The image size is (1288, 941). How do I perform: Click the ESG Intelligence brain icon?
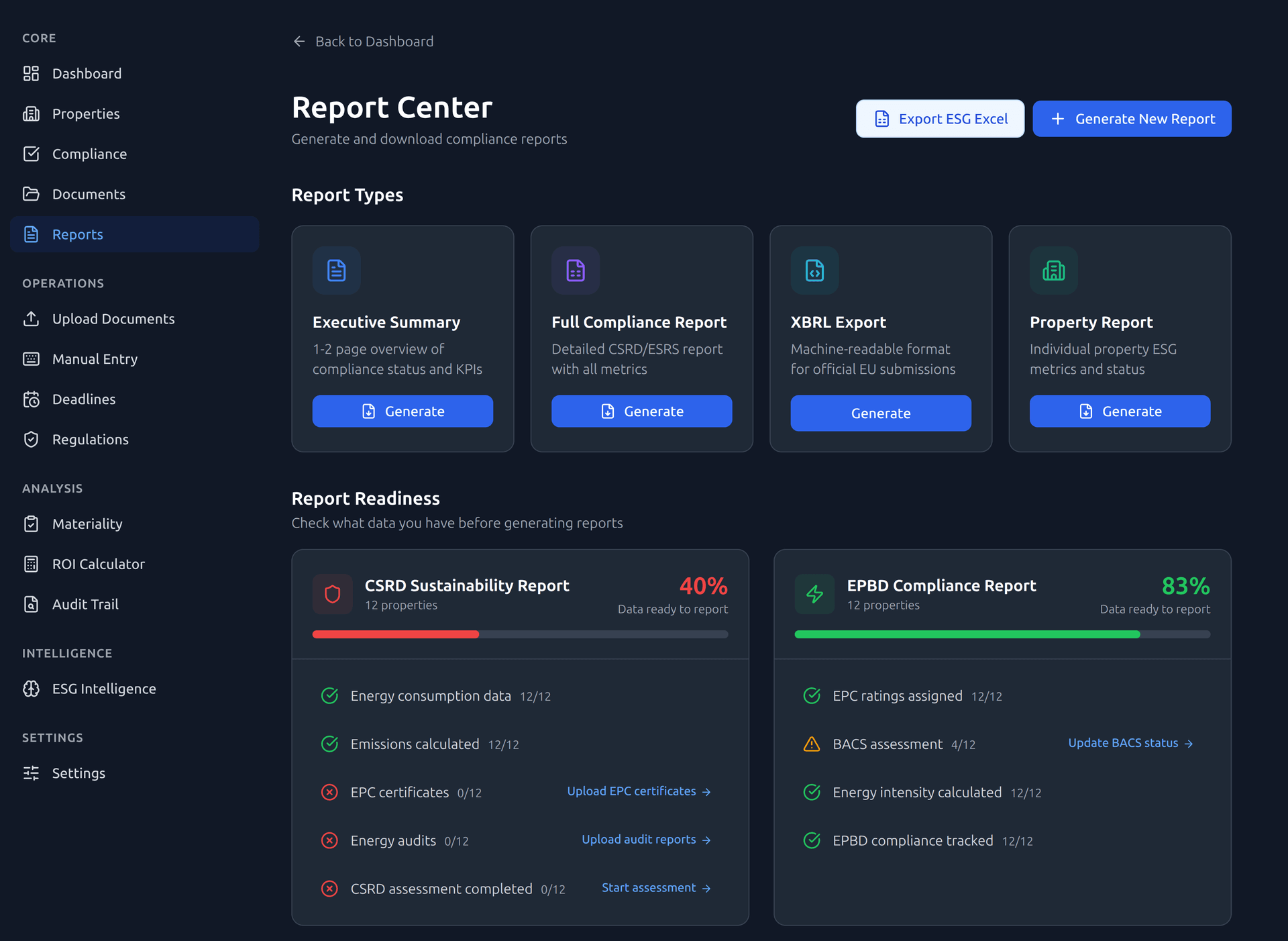[x=31, y=689]
